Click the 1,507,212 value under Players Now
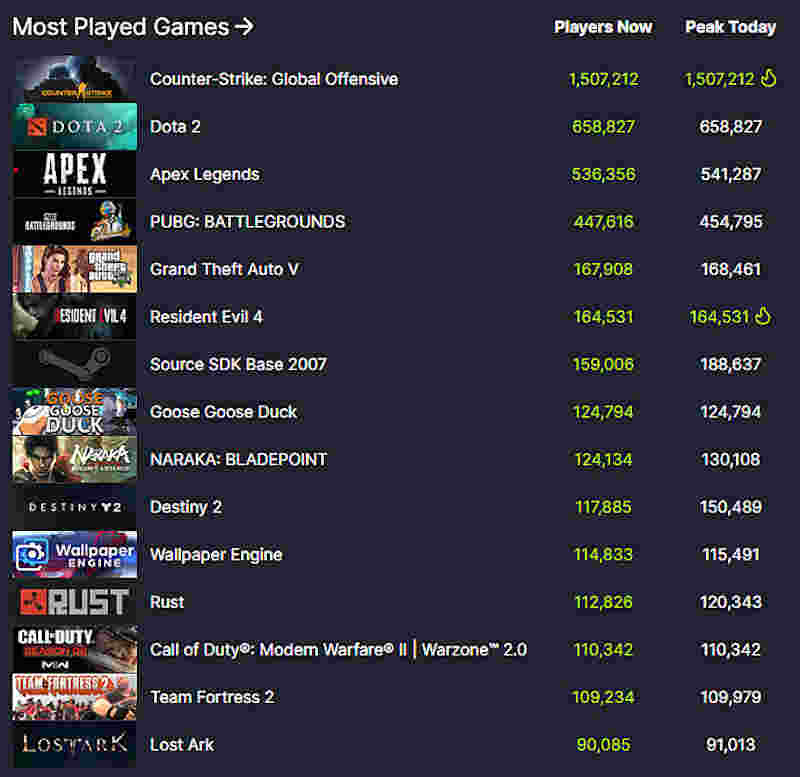 click(603, 79)
